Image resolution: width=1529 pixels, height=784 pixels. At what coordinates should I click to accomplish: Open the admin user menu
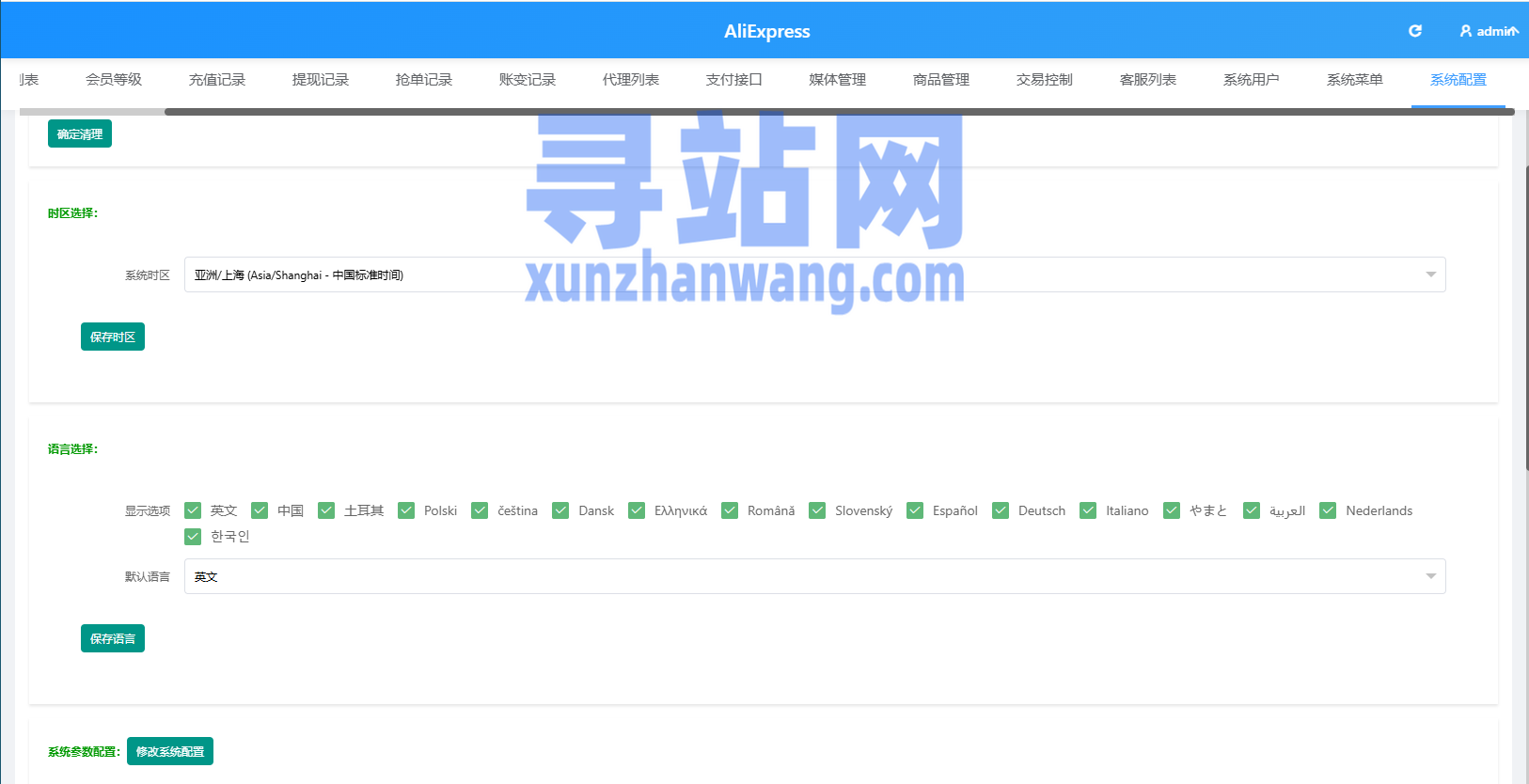click(x=1488, y=31)
